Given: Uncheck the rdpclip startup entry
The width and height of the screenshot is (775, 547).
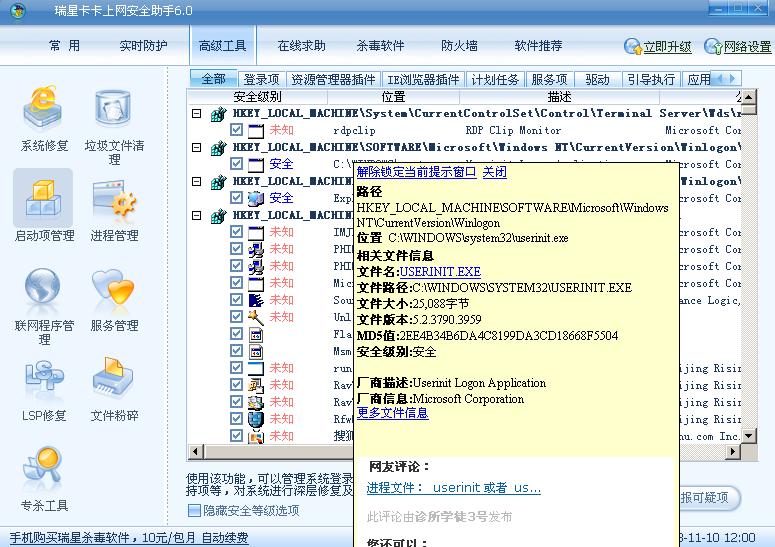Looking at the screenshot, I should (236, 130).
